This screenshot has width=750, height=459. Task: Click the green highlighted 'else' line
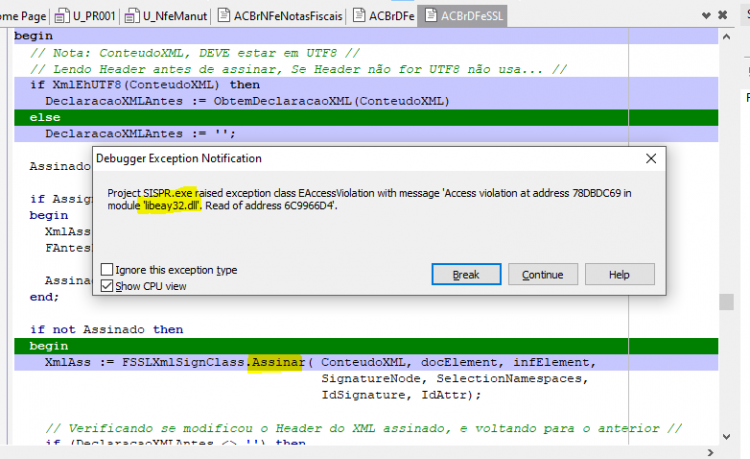(366, 118)
